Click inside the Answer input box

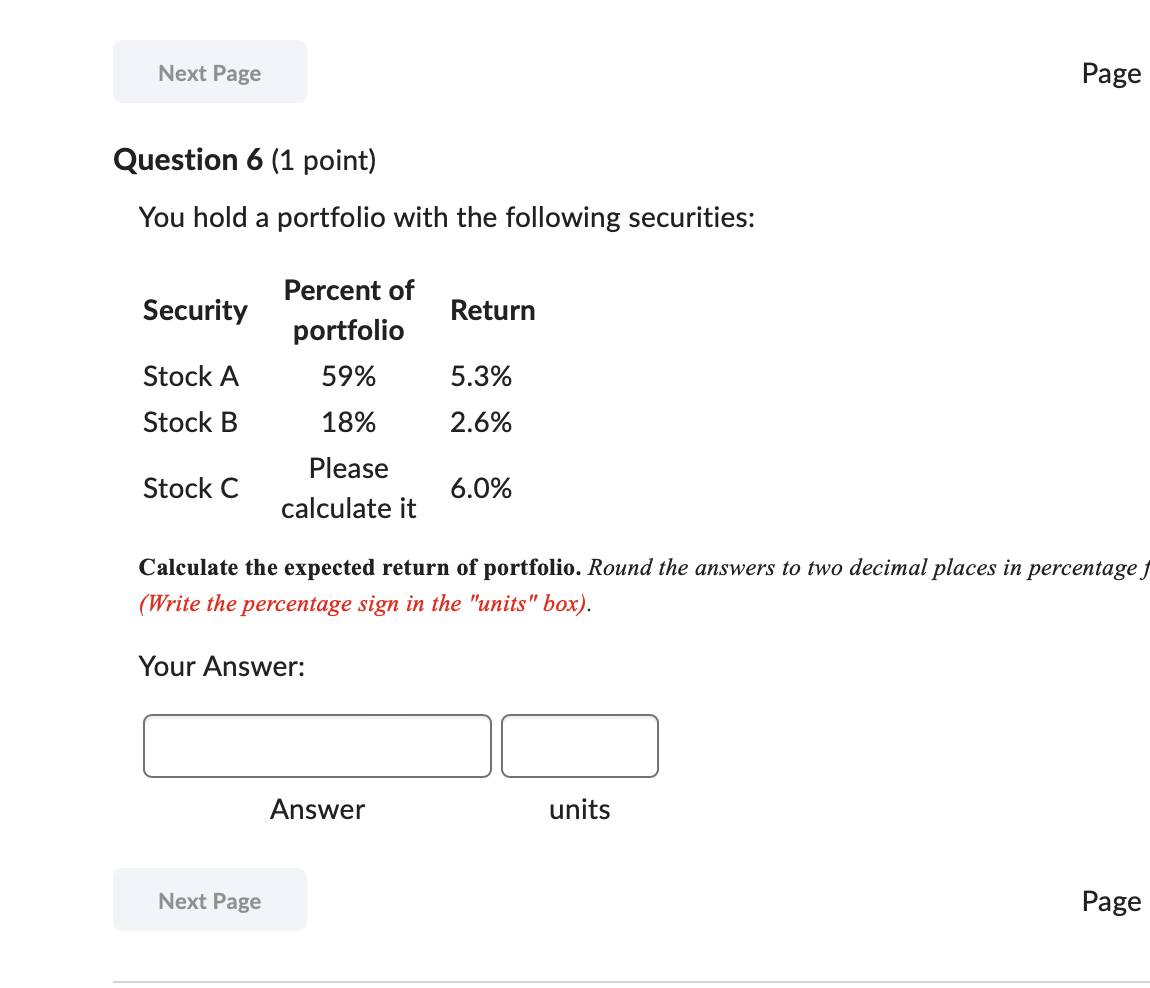(316, 745)
